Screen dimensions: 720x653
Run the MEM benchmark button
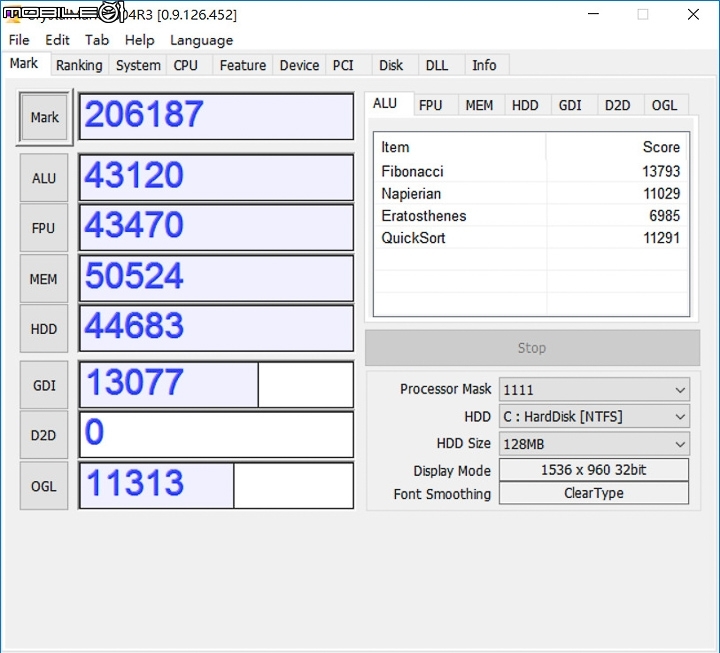[x=44, y=279]
